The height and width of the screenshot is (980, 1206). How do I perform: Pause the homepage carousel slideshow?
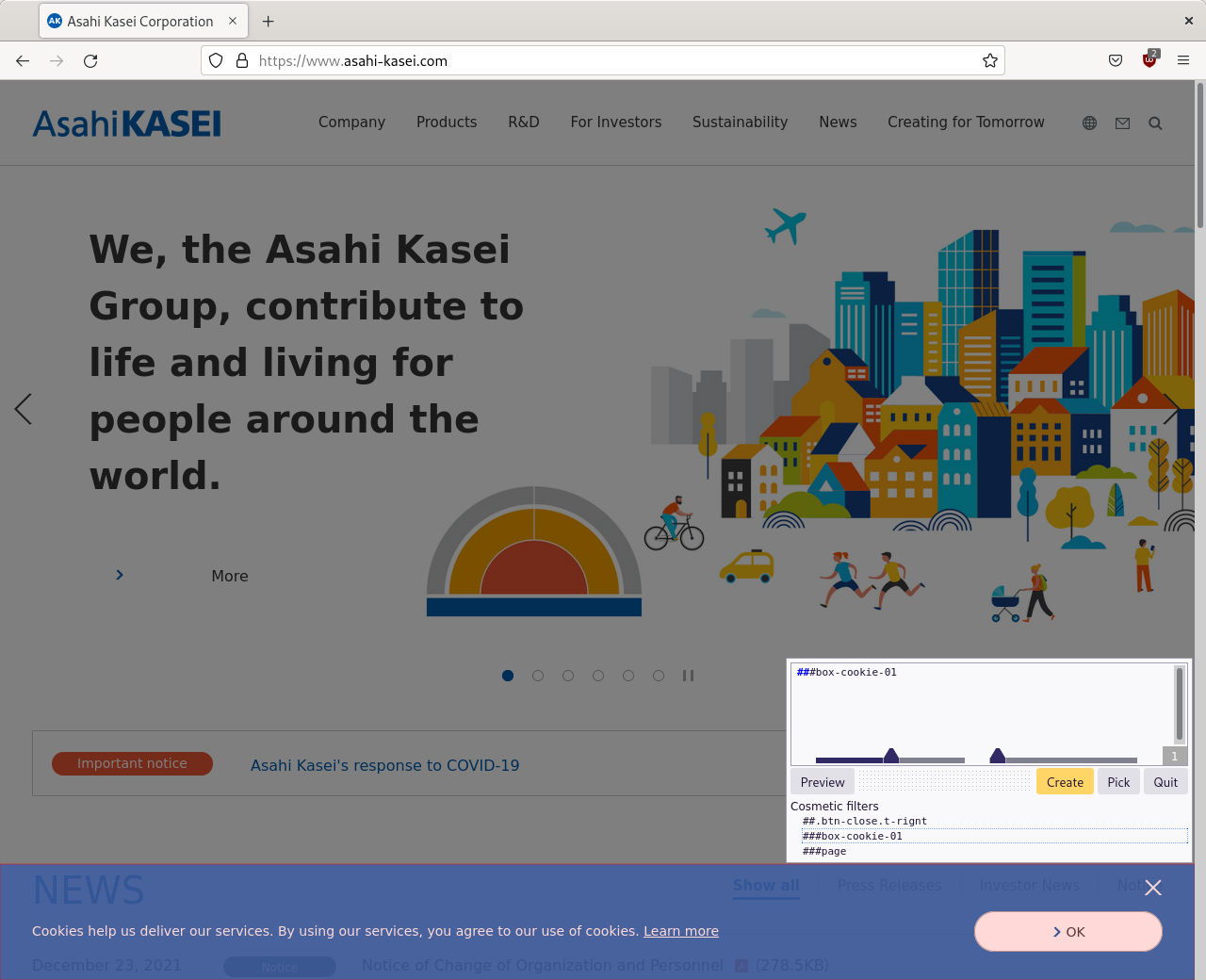coord(688,676)
